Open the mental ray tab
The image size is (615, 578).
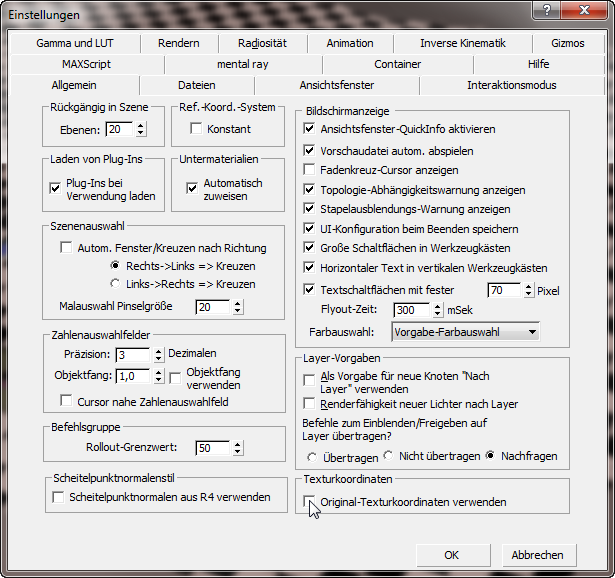pos(243,64)
